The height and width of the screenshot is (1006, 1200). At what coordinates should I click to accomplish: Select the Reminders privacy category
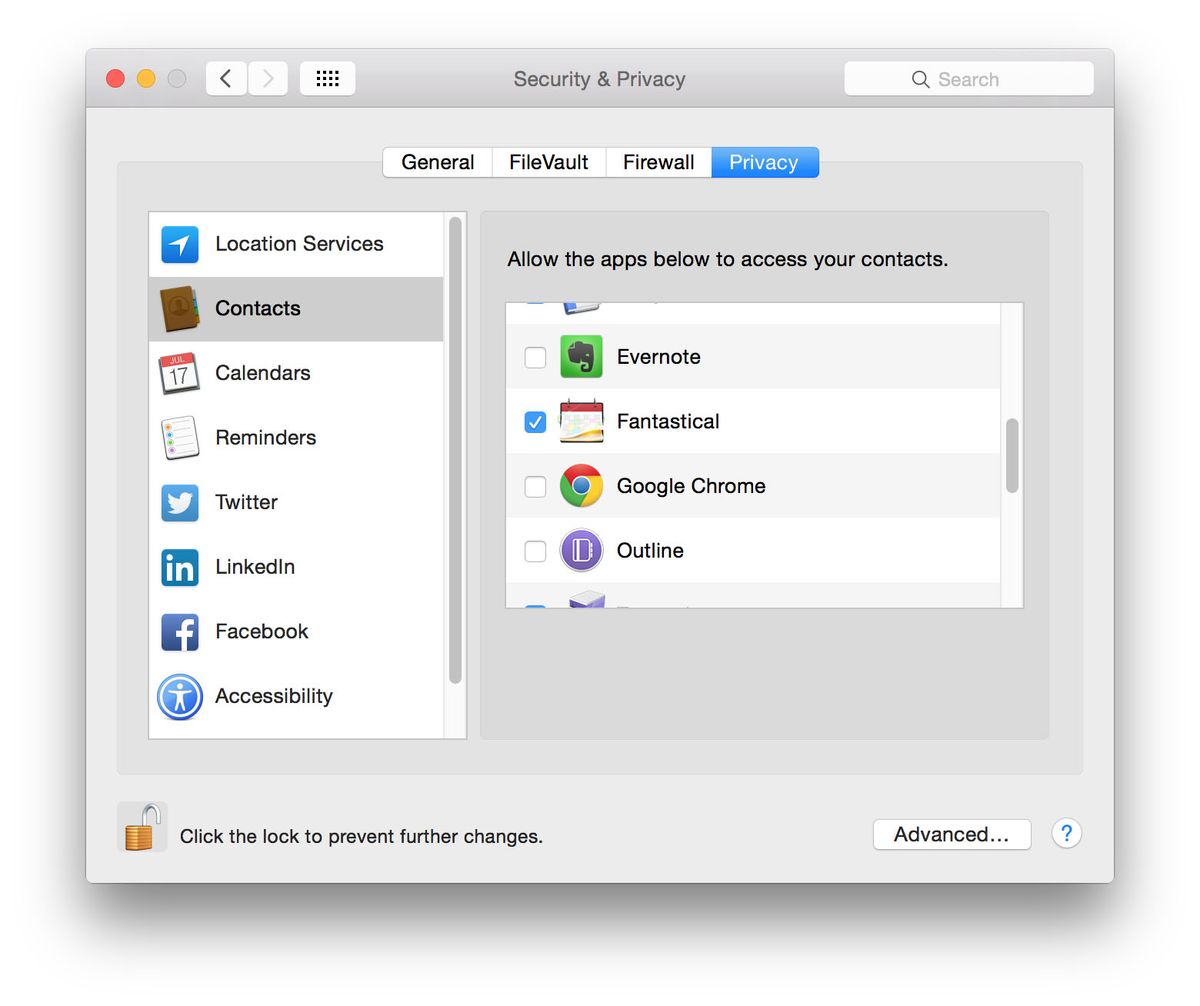tap(264, 437)
